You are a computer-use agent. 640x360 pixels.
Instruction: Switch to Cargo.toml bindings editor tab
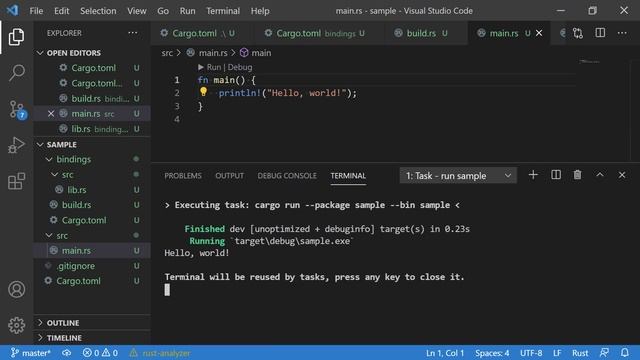tap(319, 33)
